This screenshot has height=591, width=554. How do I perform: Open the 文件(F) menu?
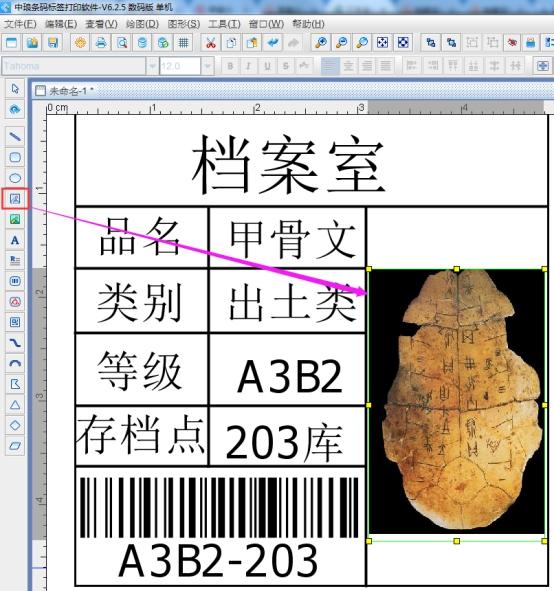point(20,24)
